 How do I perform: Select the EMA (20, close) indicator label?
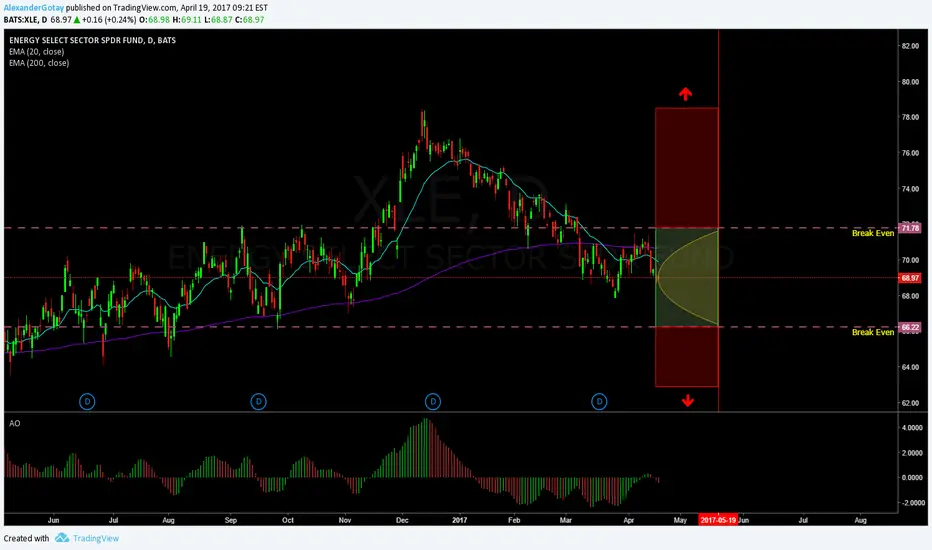coord(37,52)
